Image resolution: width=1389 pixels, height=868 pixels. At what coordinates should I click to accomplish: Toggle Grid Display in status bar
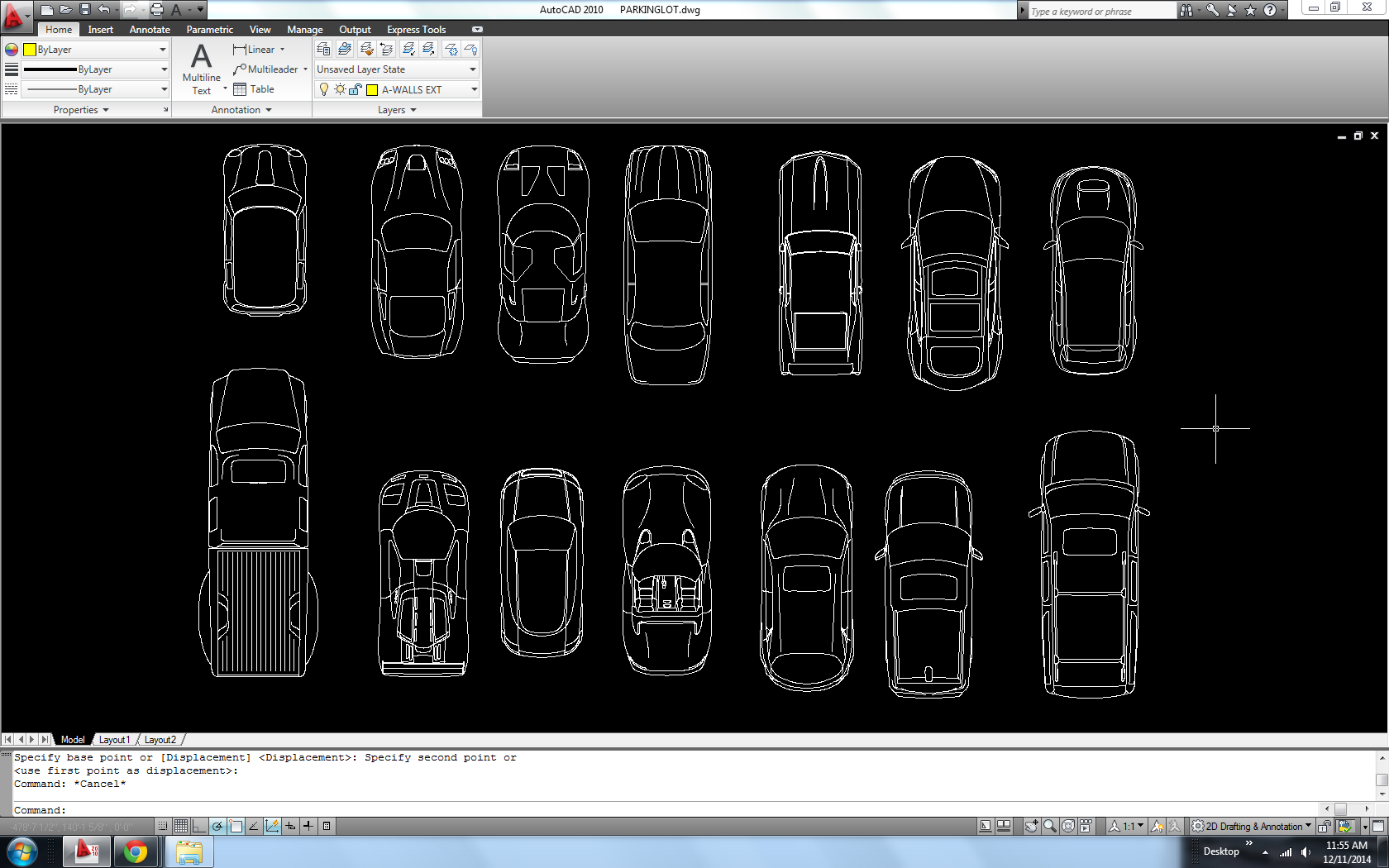click(181, 826)
